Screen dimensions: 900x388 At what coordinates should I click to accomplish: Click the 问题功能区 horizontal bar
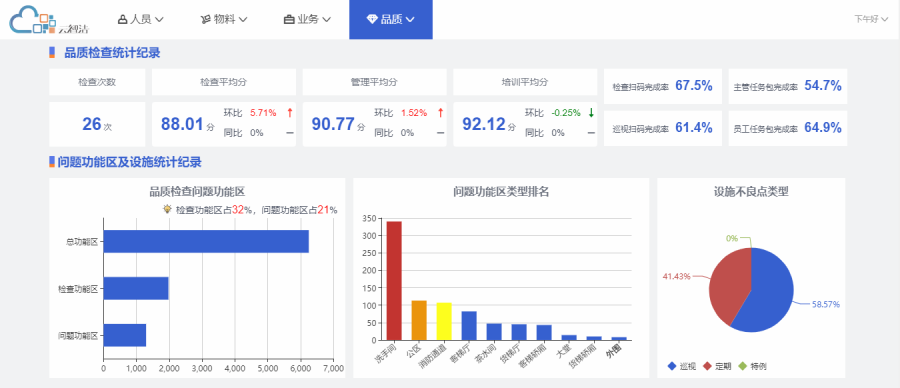pyautogui.click(x=125, y=335)
